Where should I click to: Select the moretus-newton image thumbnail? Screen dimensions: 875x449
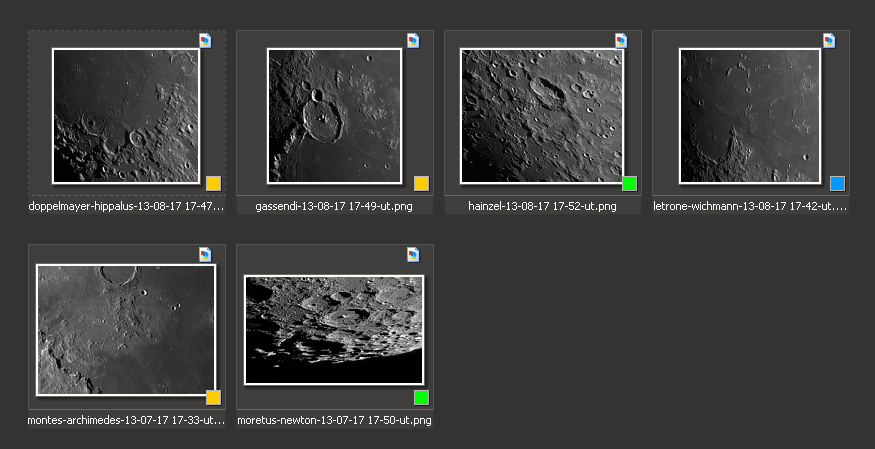coord(334,329)
